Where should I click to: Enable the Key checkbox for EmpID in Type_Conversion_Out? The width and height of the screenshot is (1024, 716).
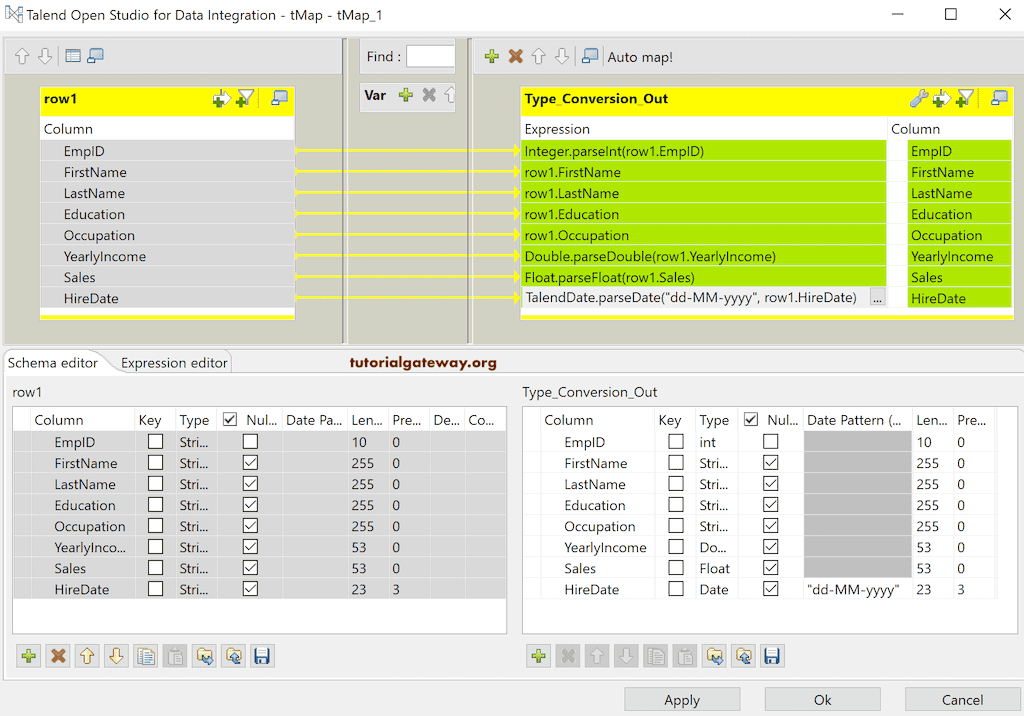[x=674, y=441]
